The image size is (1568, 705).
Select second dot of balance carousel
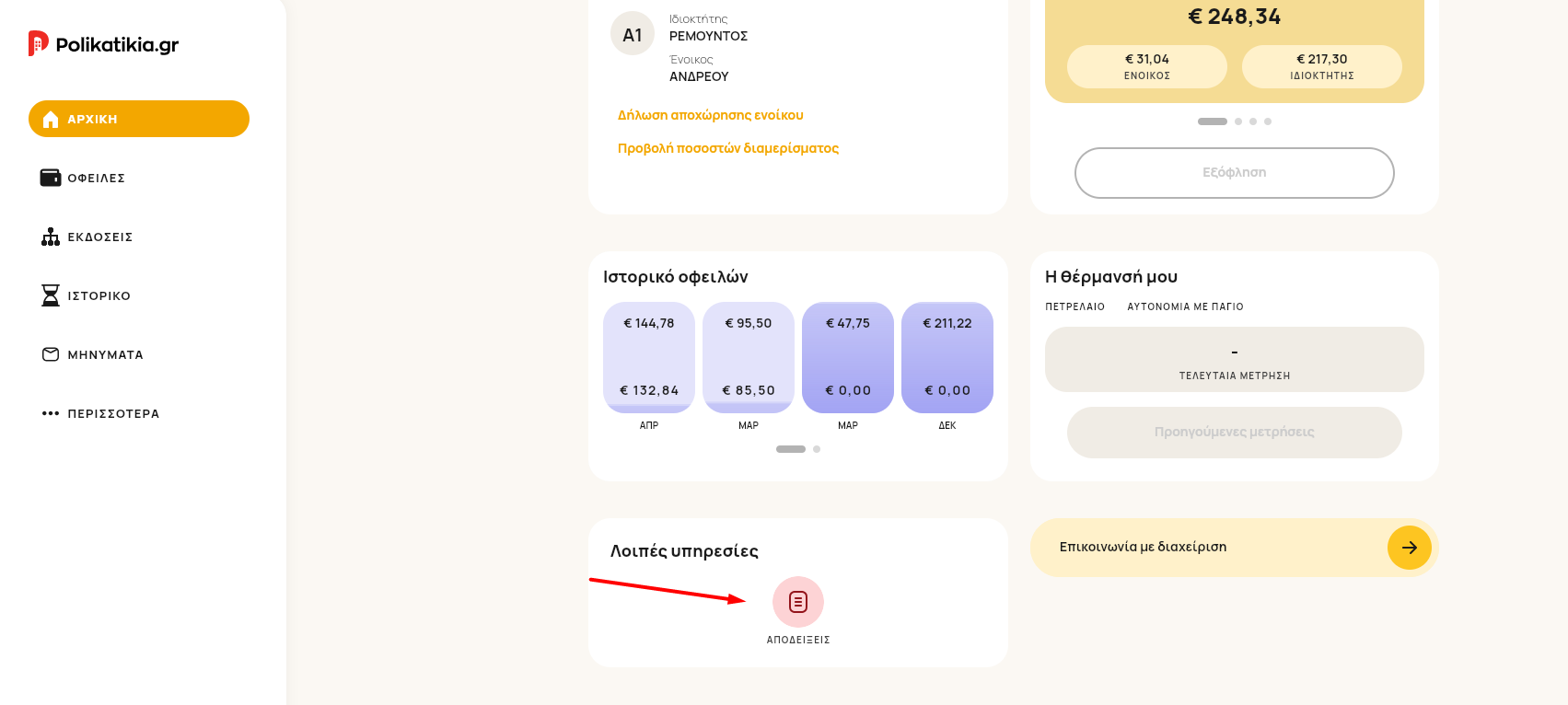tap(1238, 121)
